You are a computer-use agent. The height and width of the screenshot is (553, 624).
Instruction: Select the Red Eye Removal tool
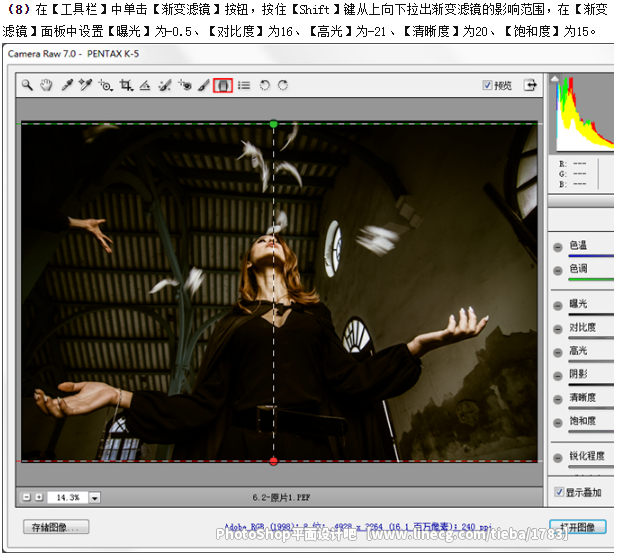(x=185, y=85)
